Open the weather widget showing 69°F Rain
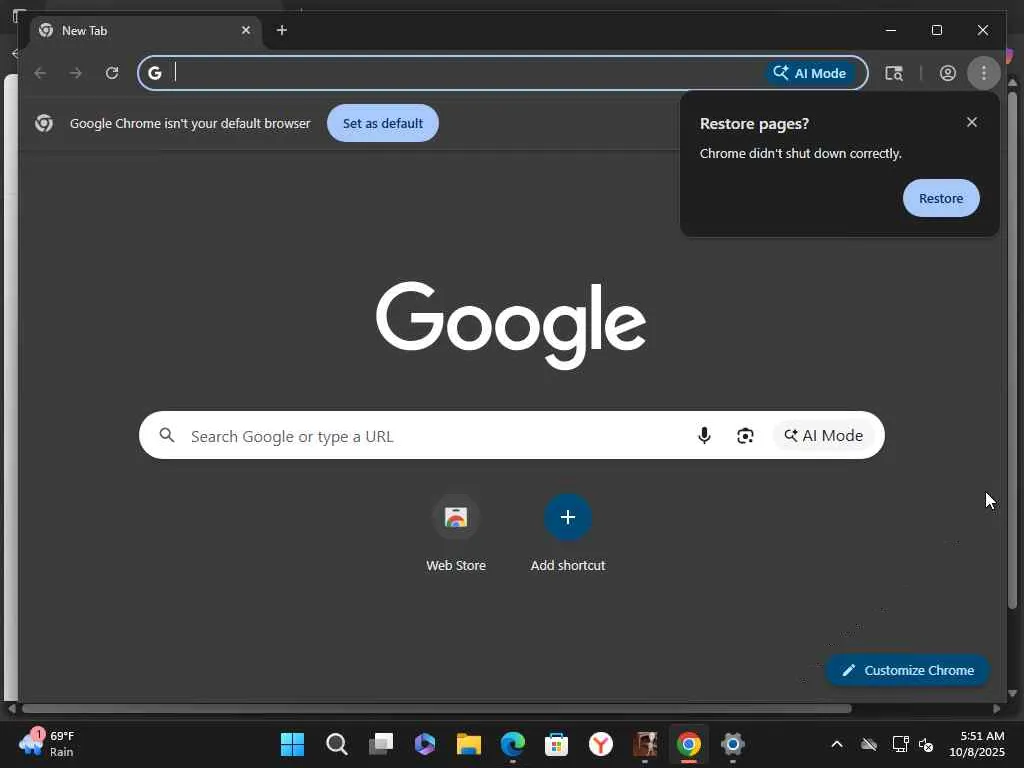 coord(47,744)
